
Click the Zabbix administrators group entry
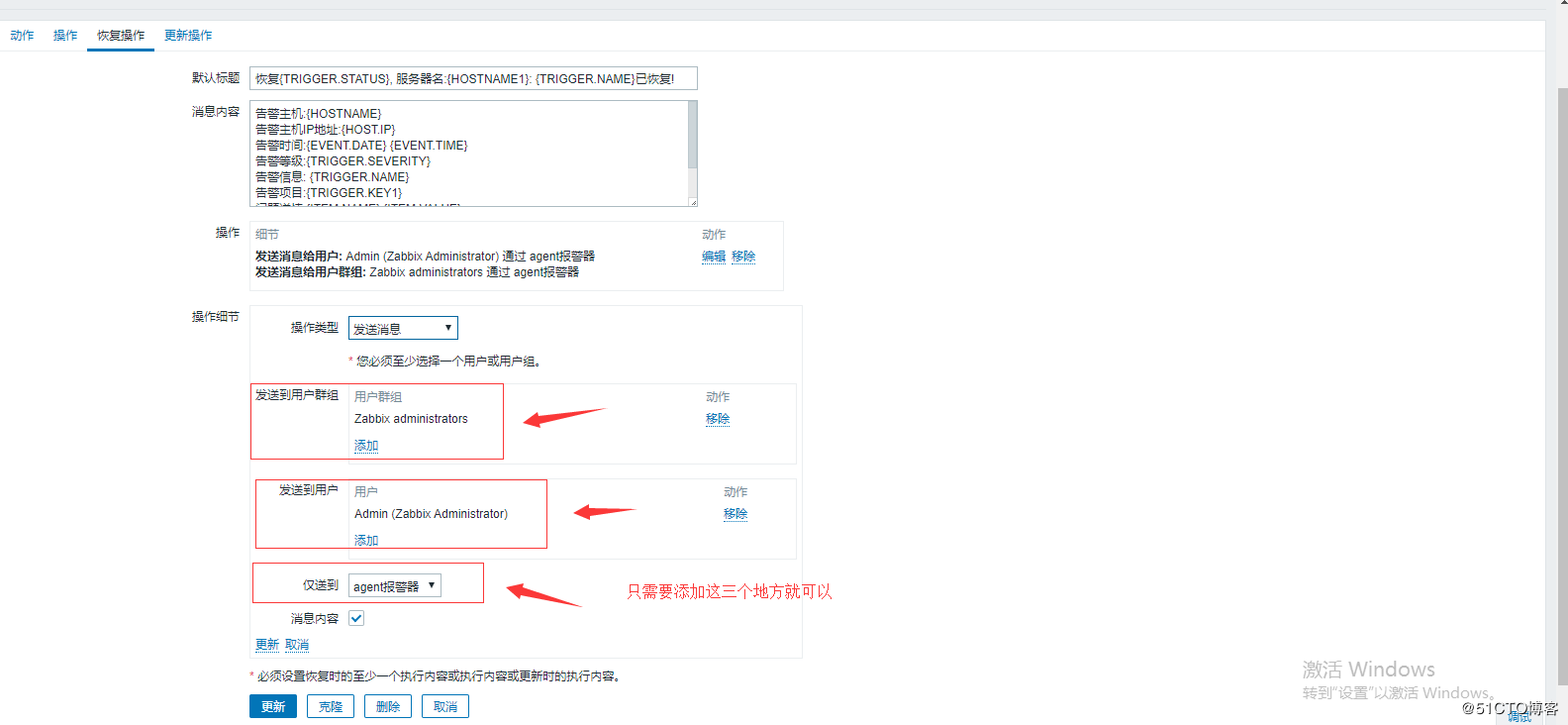[x=411, y=419]
